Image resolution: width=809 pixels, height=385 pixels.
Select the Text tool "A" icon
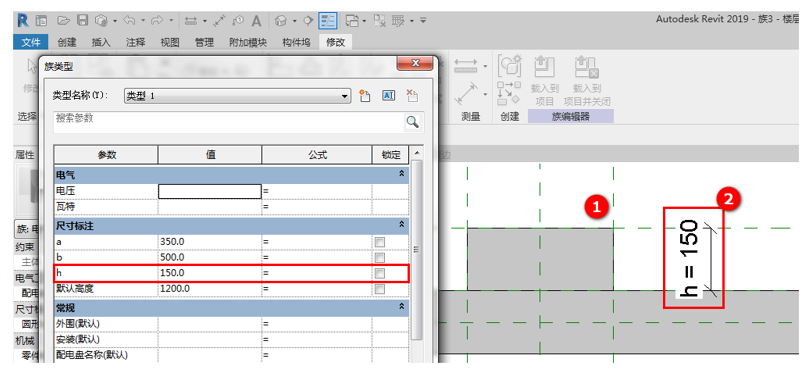256,21
